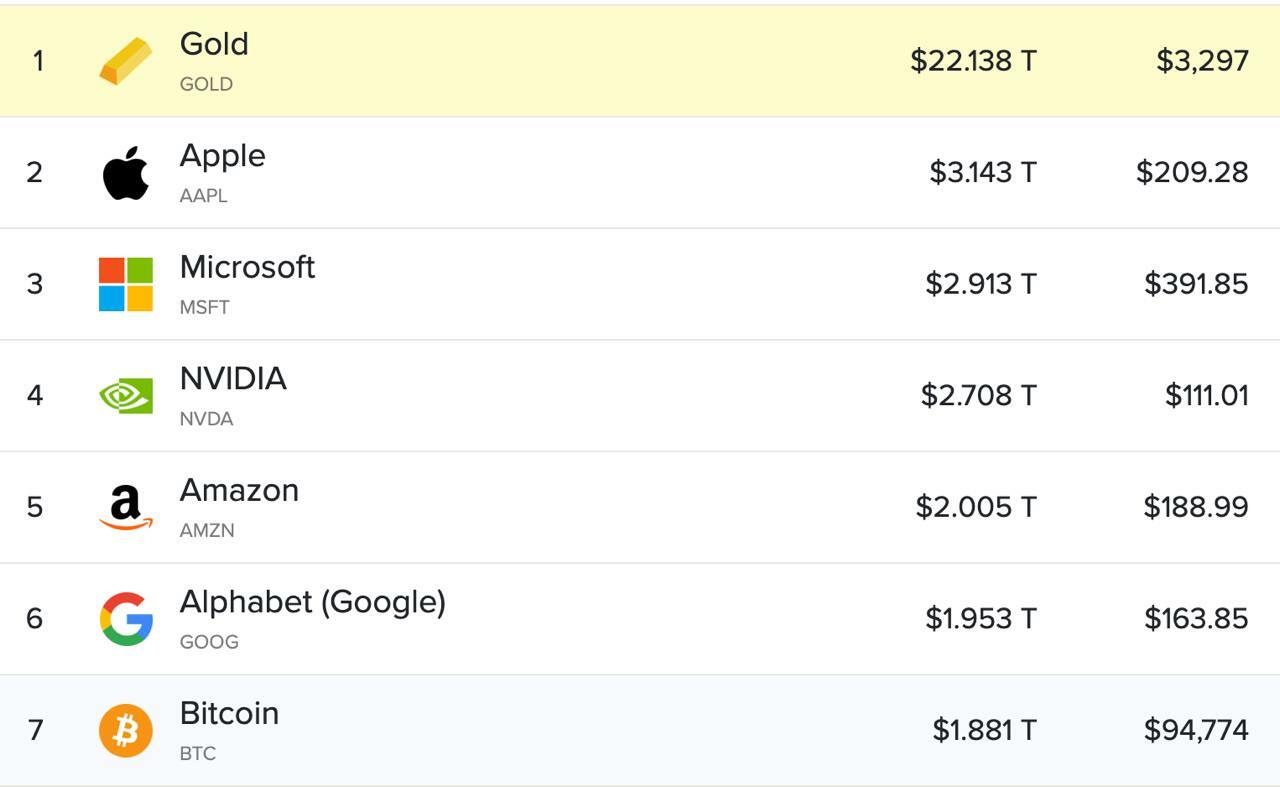This screenshot has height=787, width=1280.
Task: Open the Gold asset name link
Action: (x=214, y=44)
